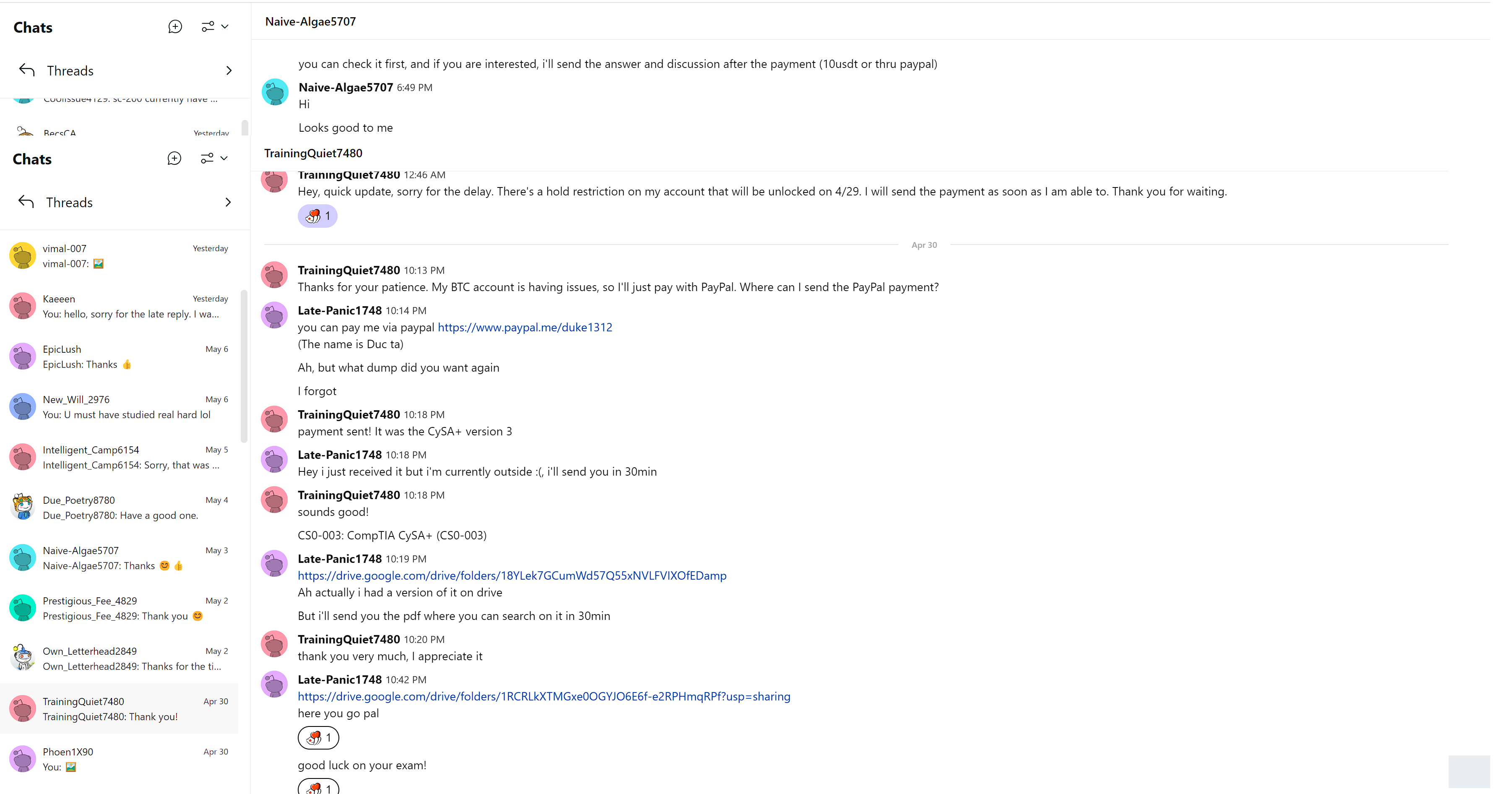
Task: Open the paypal.me/duke1312 link
Action: coord(525,328)
